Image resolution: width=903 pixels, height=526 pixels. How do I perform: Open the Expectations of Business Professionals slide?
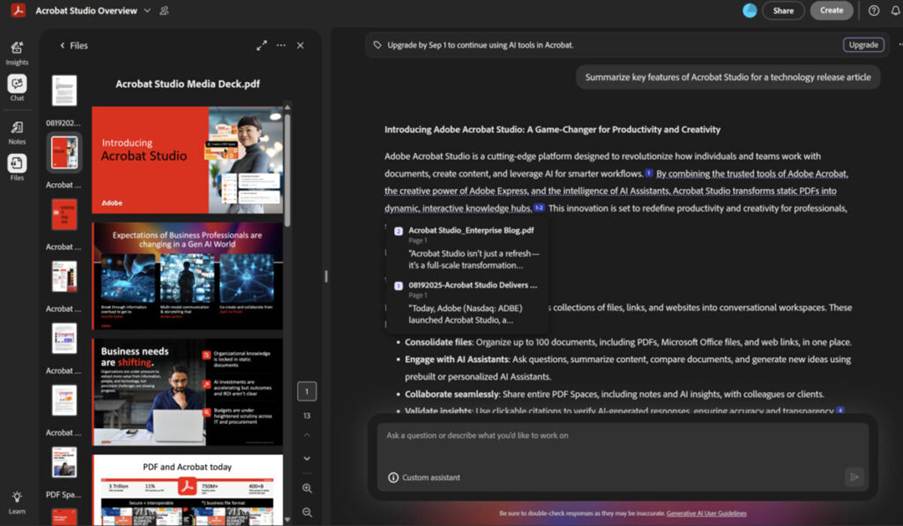[187, 276]
